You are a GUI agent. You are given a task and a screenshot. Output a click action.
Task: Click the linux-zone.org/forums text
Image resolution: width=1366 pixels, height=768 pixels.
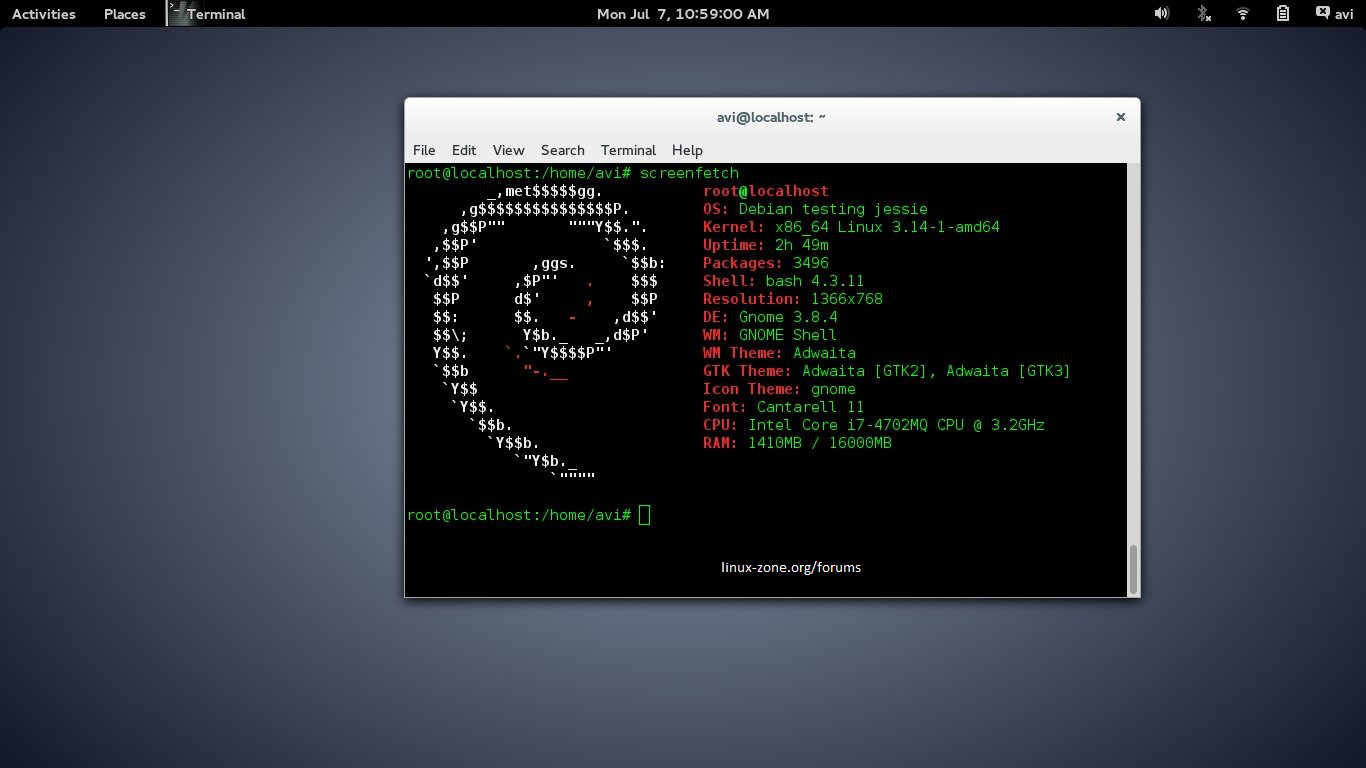(790, 567)
